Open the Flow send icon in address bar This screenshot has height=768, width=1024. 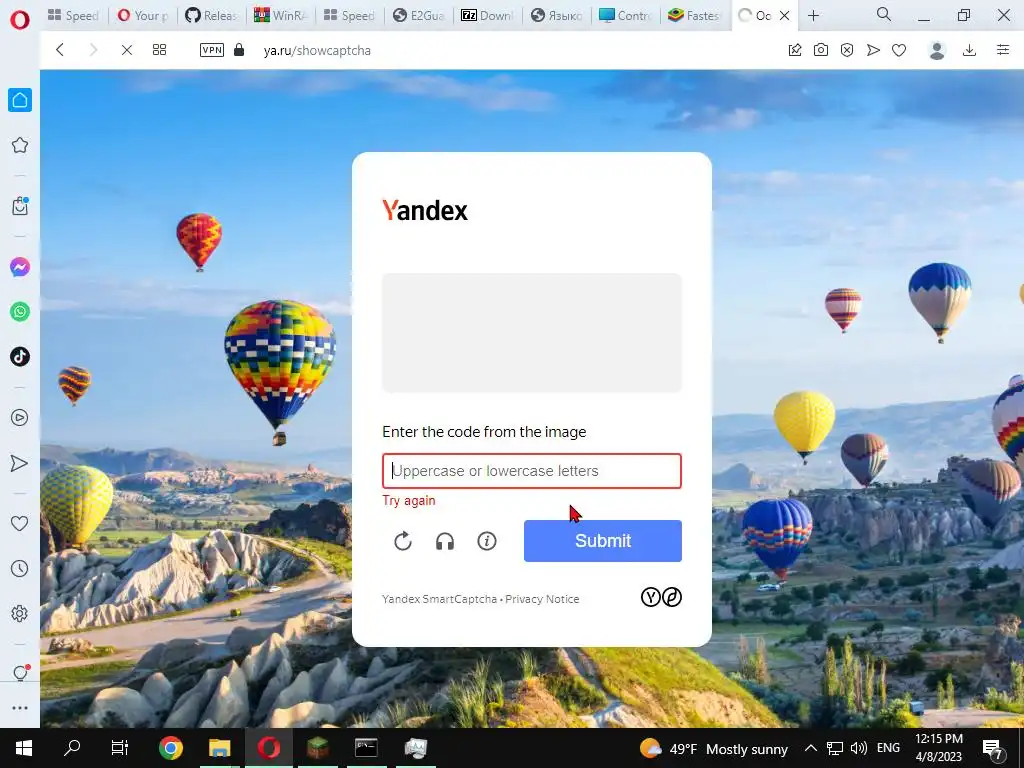tap(873, 50)
